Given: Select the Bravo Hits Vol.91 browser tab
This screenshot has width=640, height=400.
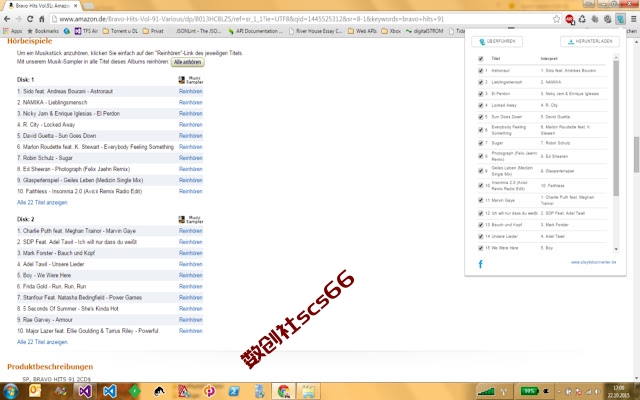Looking at the screenshot, I should tap(43, 6).
